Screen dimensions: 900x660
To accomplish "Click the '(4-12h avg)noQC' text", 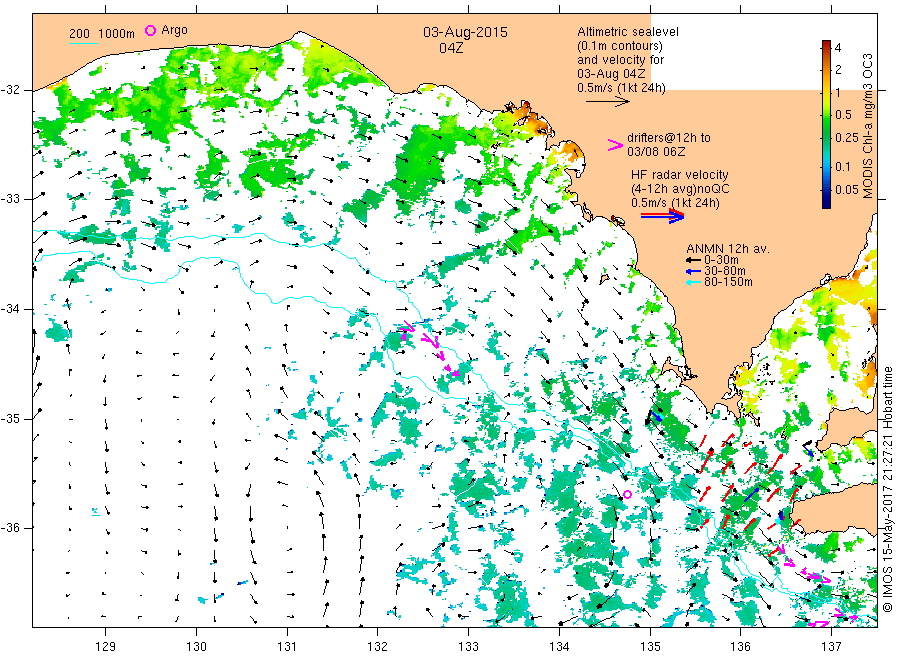I will click(680, 189).
